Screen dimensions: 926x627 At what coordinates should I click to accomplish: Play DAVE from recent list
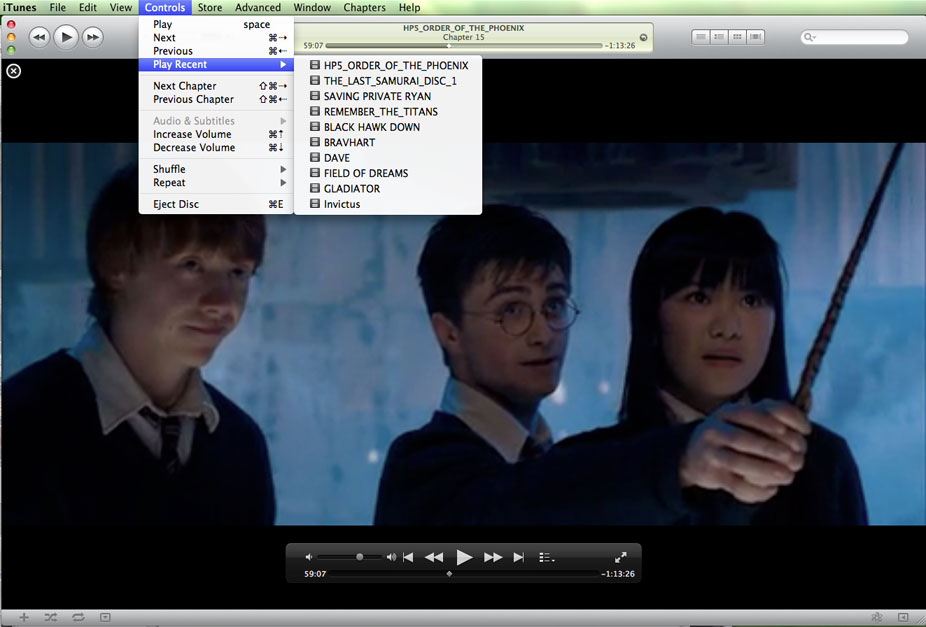pos(388,158)
